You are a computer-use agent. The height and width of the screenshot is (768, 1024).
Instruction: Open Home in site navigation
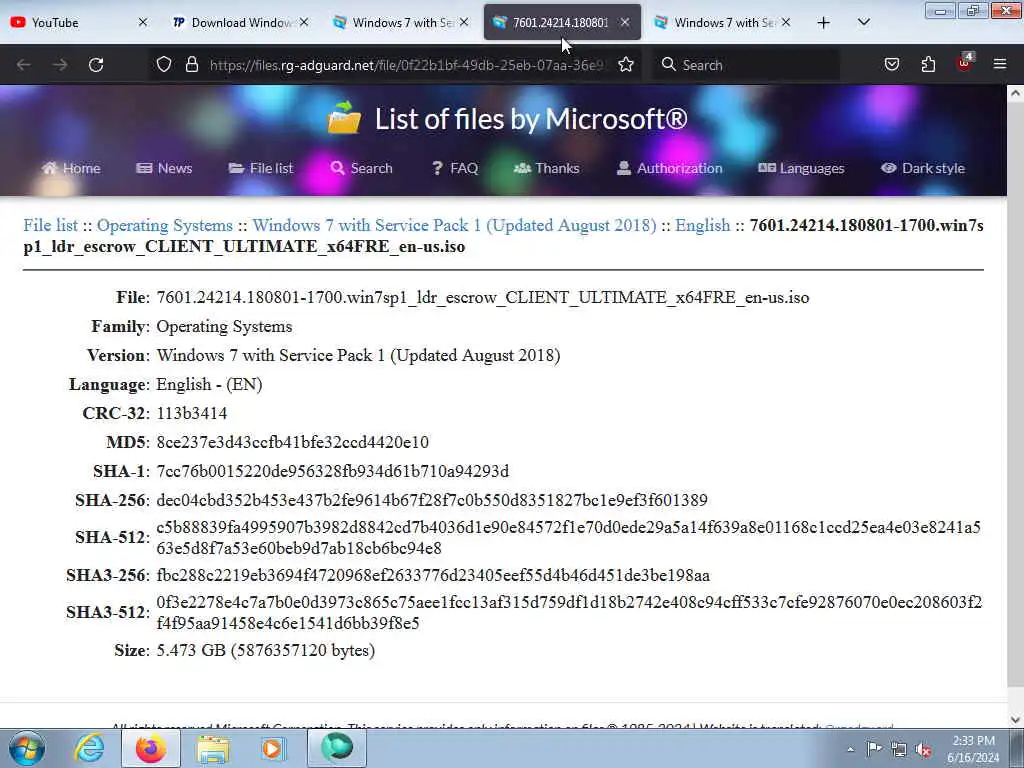[x=71, y=168]
